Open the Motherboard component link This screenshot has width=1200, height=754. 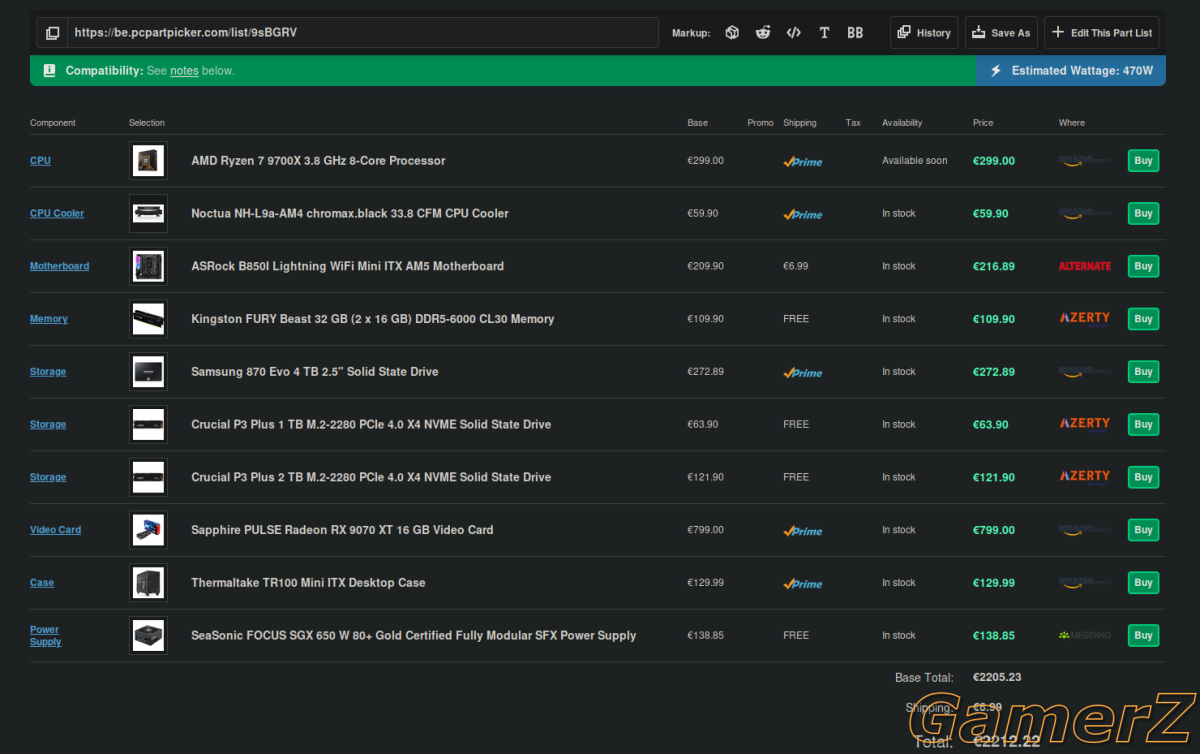pos(59,267)
